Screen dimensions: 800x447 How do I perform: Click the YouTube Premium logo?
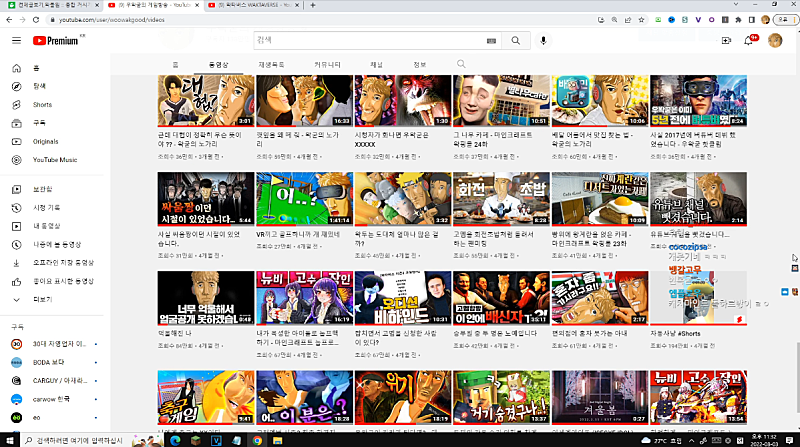pos(56,41)
